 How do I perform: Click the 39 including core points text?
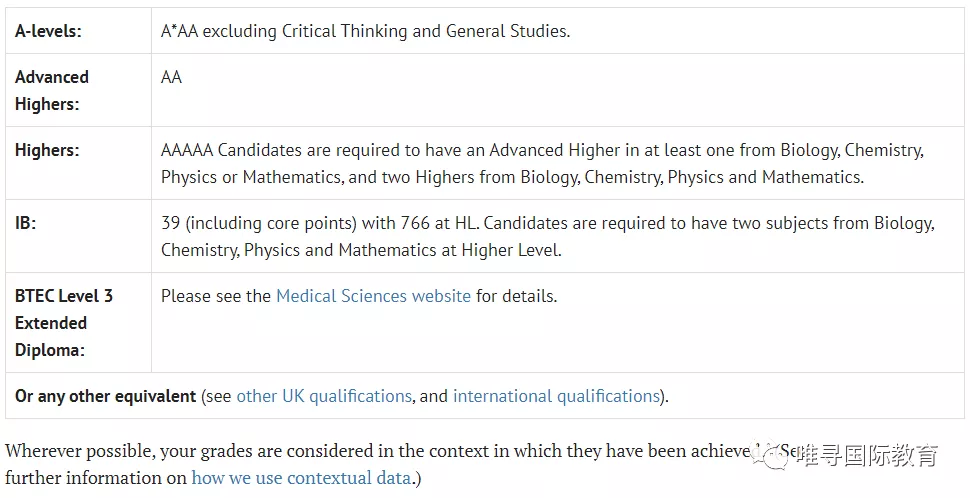259,223
